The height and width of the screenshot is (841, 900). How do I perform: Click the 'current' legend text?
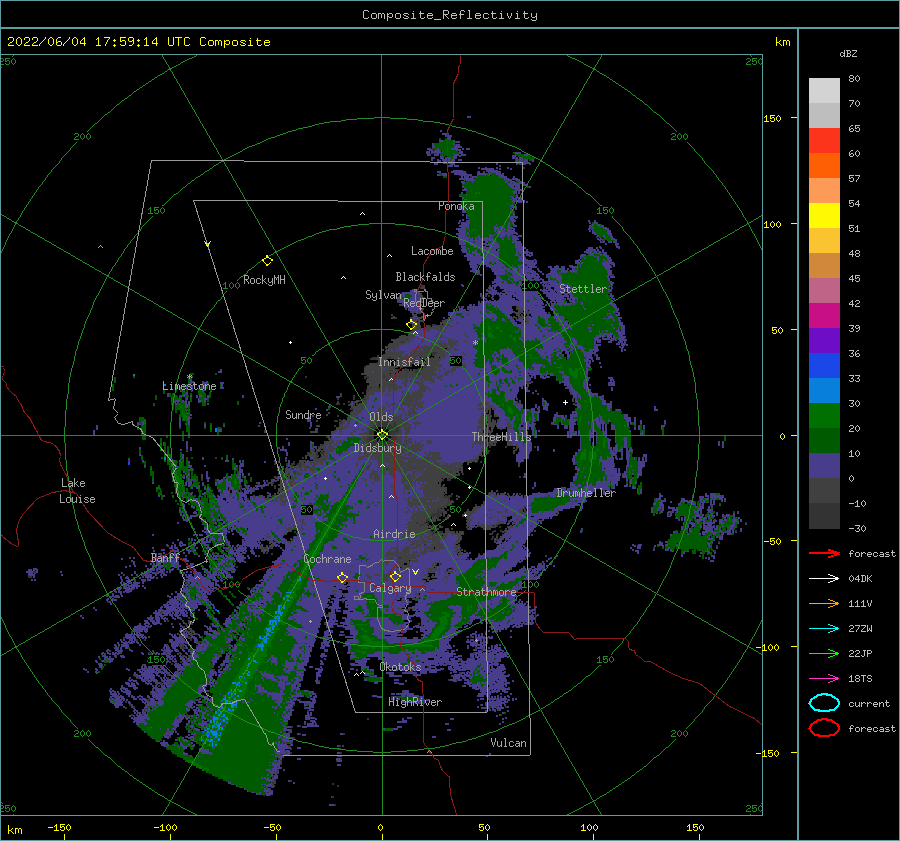coord(869,703)
